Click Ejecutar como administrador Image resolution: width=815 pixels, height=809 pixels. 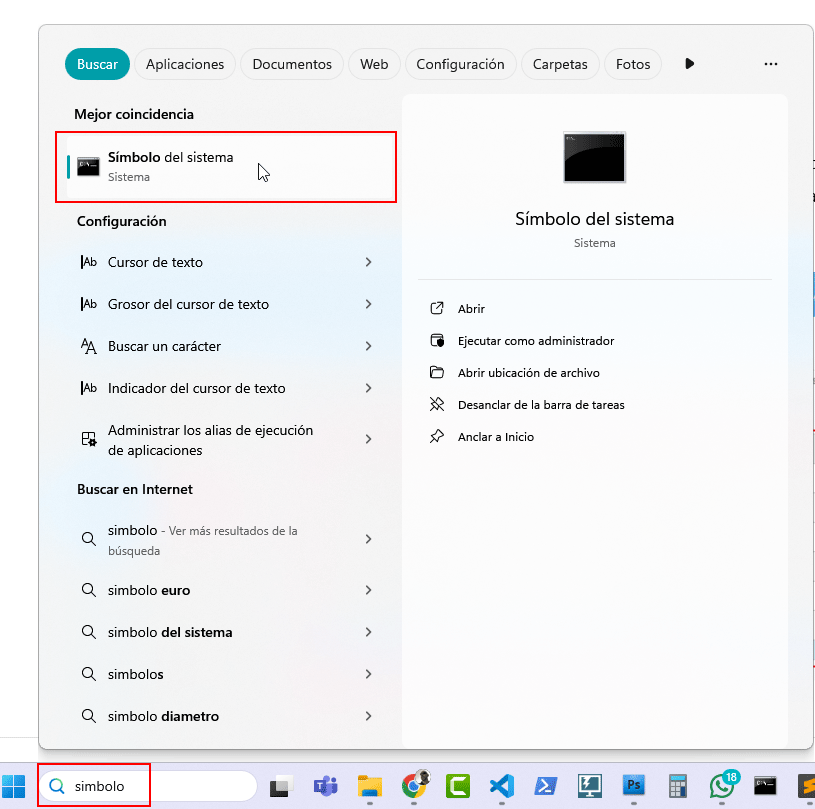point(535,341)
